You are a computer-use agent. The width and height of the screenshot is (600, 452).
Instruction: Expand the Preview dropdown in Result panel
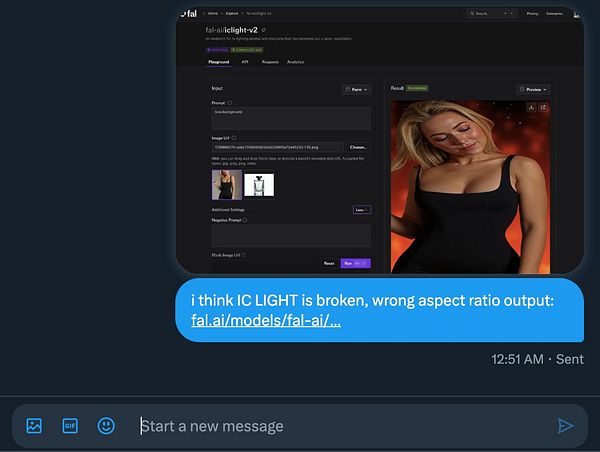click(x=533, y=90)
